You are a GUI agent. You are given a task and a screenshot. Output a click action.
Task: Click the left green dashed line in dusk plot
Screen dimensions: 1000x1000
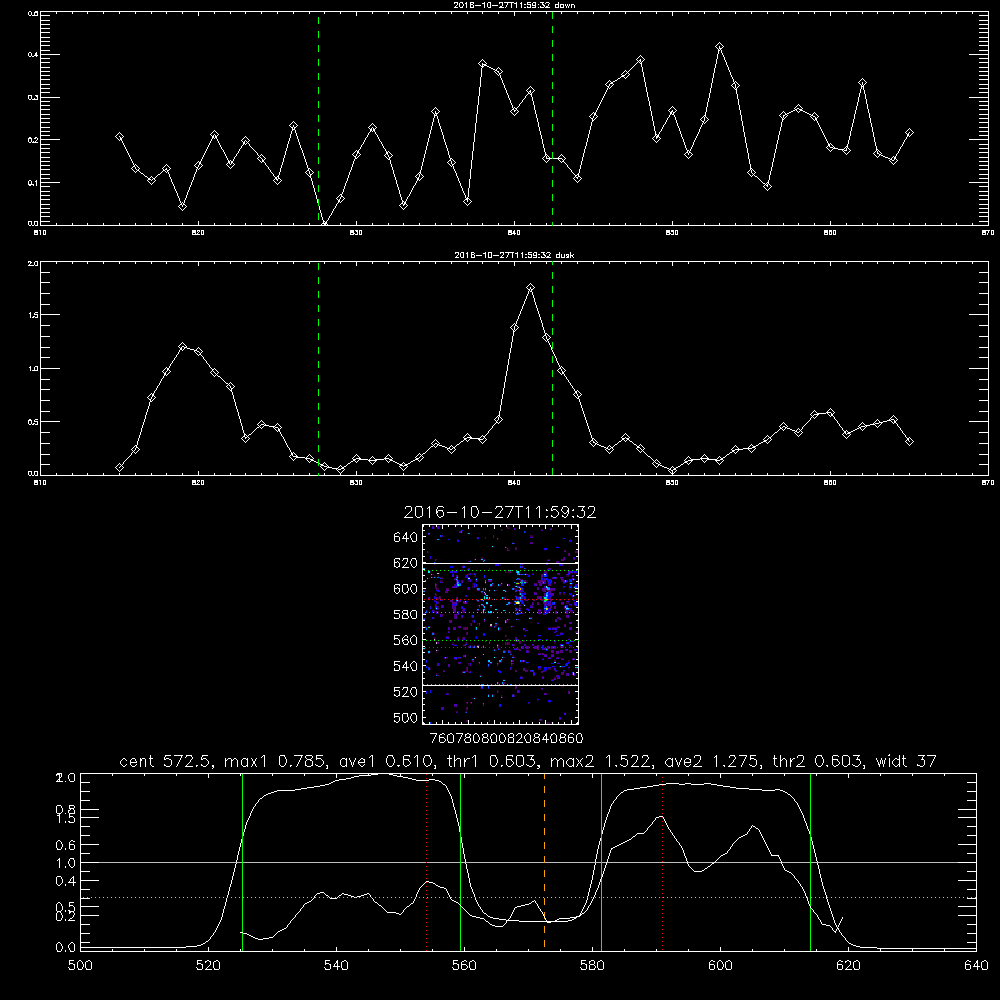(318, 369)
